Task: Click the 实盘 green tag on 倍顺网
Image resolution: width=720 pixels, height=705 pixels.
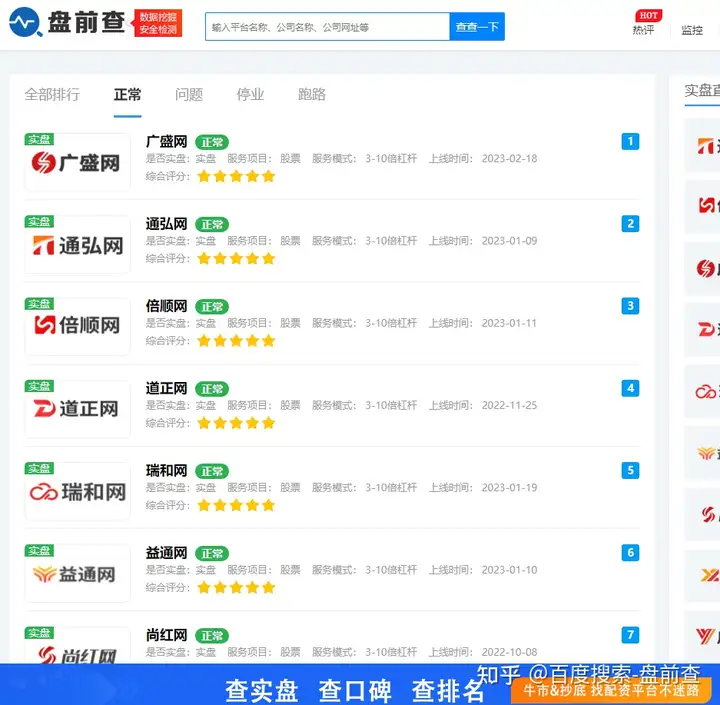Action: tap(39, 304)
